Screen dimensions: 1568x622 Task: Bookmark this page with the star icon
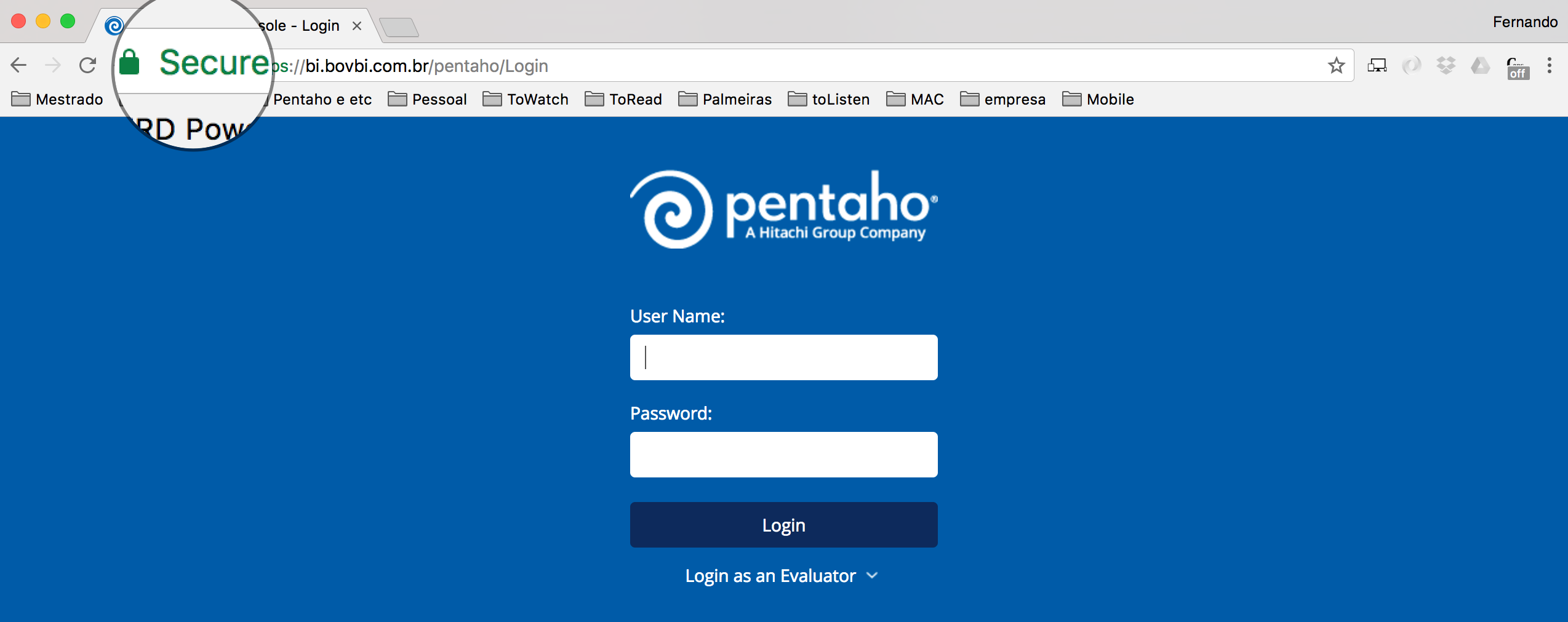click(1336, 65)
